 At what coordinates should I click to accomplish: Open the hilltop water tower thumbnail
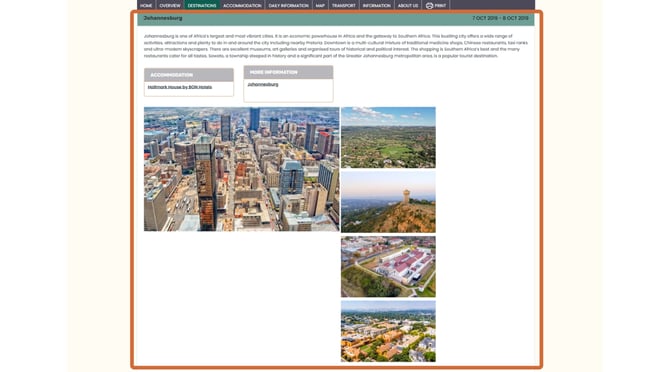388,202
